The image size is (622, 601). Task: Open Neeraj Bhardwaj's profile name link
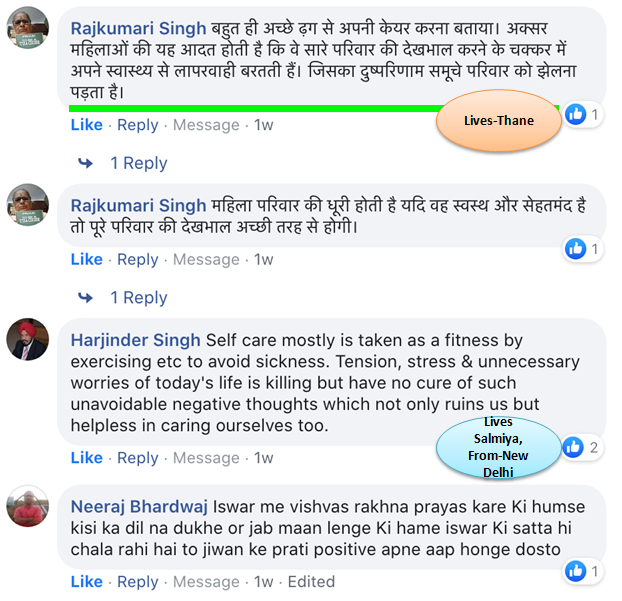(x=139, y=507)
